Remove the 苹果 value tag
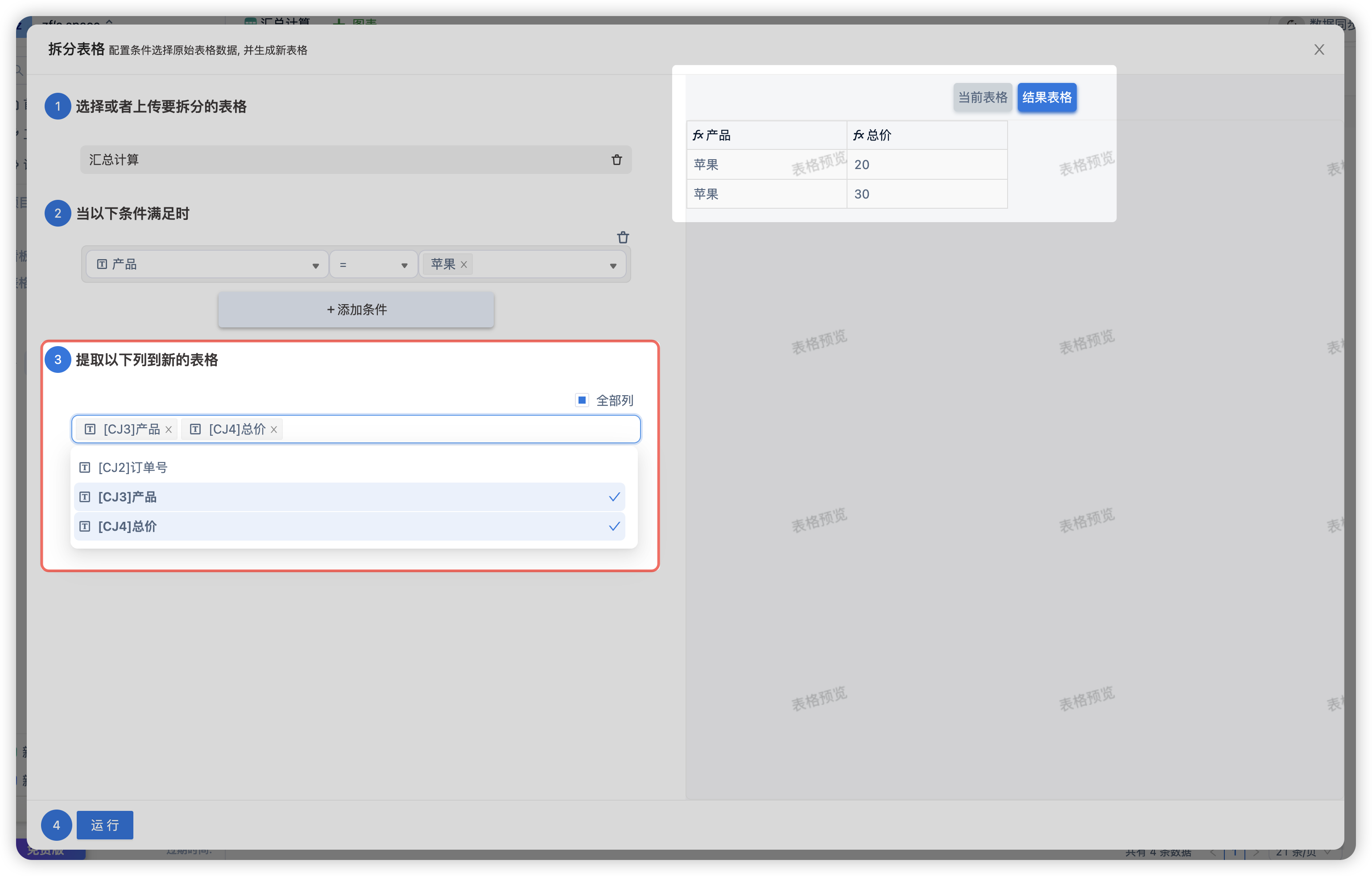The image size is (1372, 876). (x=464, y=264)
